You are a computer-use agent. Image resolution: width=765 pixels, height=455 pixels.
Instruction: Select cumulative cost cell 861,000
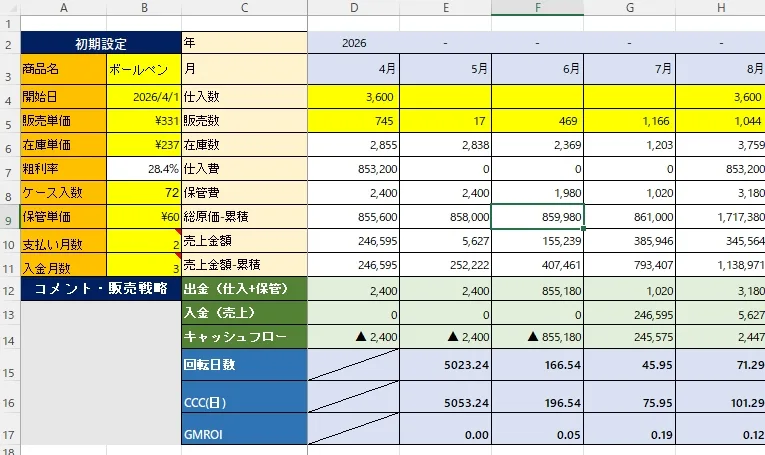(x=629, y=217)
